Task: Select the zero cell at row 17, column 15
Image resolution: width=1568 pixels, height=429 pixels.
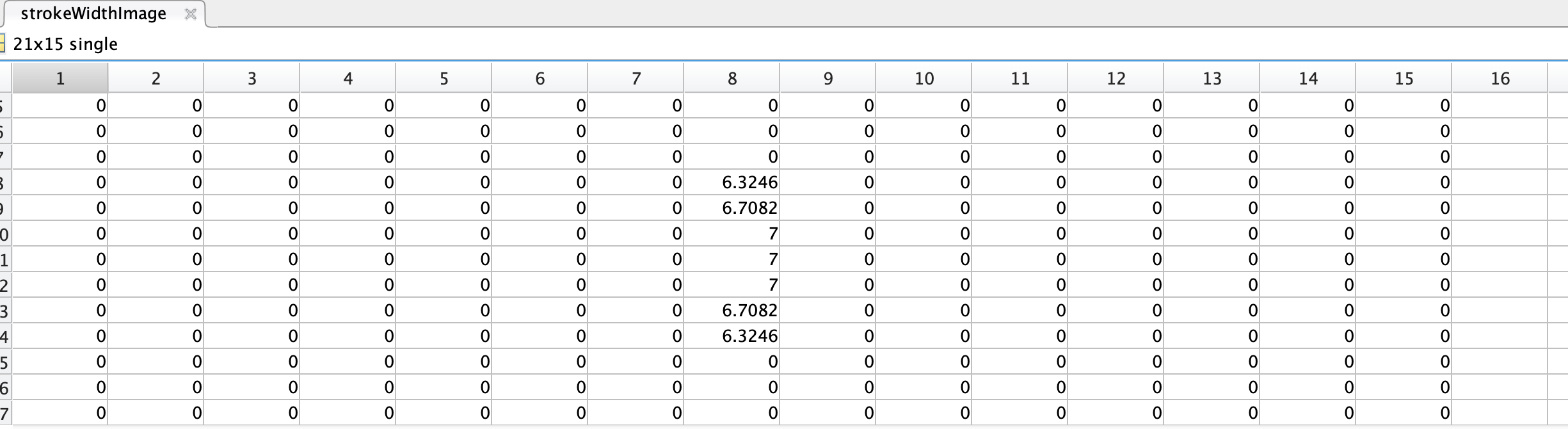Action: pos(1404,413)
